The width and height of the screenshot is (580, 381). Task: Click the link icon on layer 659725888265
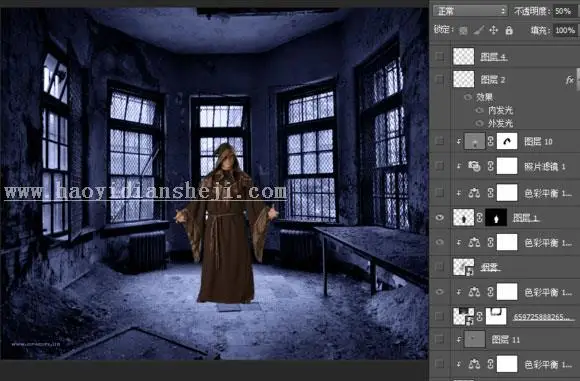click(479, 317)
